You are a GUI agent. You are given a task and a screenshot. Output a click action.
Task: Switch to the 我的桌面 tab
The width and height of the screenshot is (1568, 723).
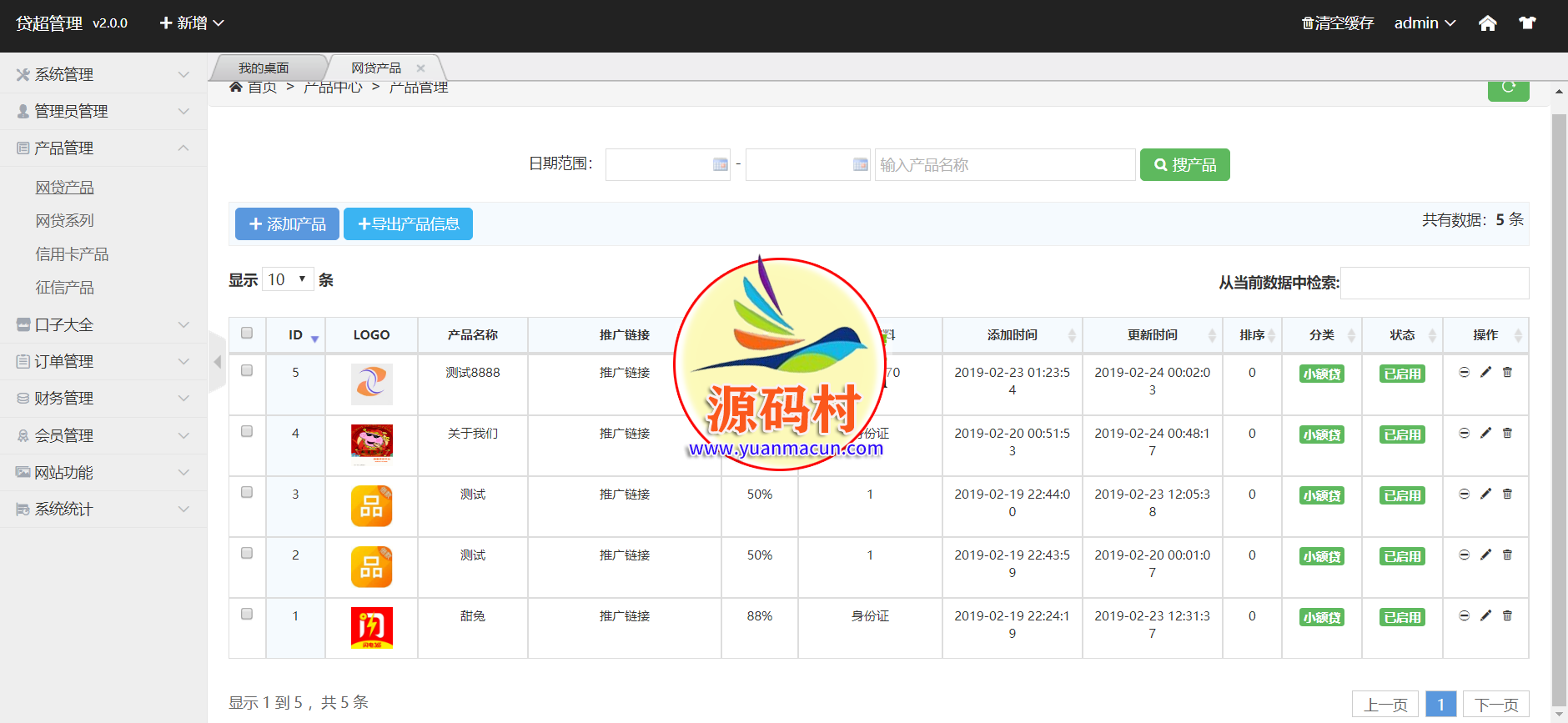[264, 68]
